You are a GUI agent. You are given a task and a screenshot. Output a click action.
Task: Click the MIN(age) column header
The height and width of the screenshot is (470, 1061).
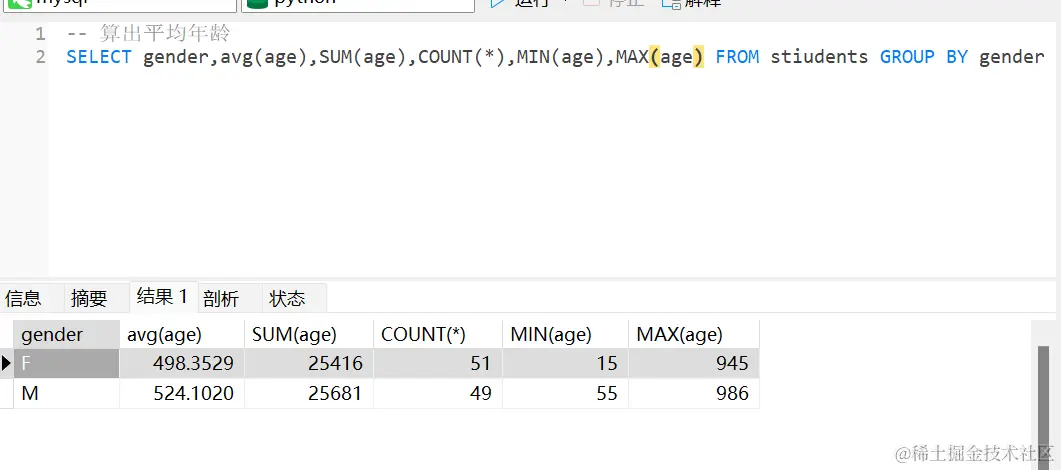click(x=565, y=334)
